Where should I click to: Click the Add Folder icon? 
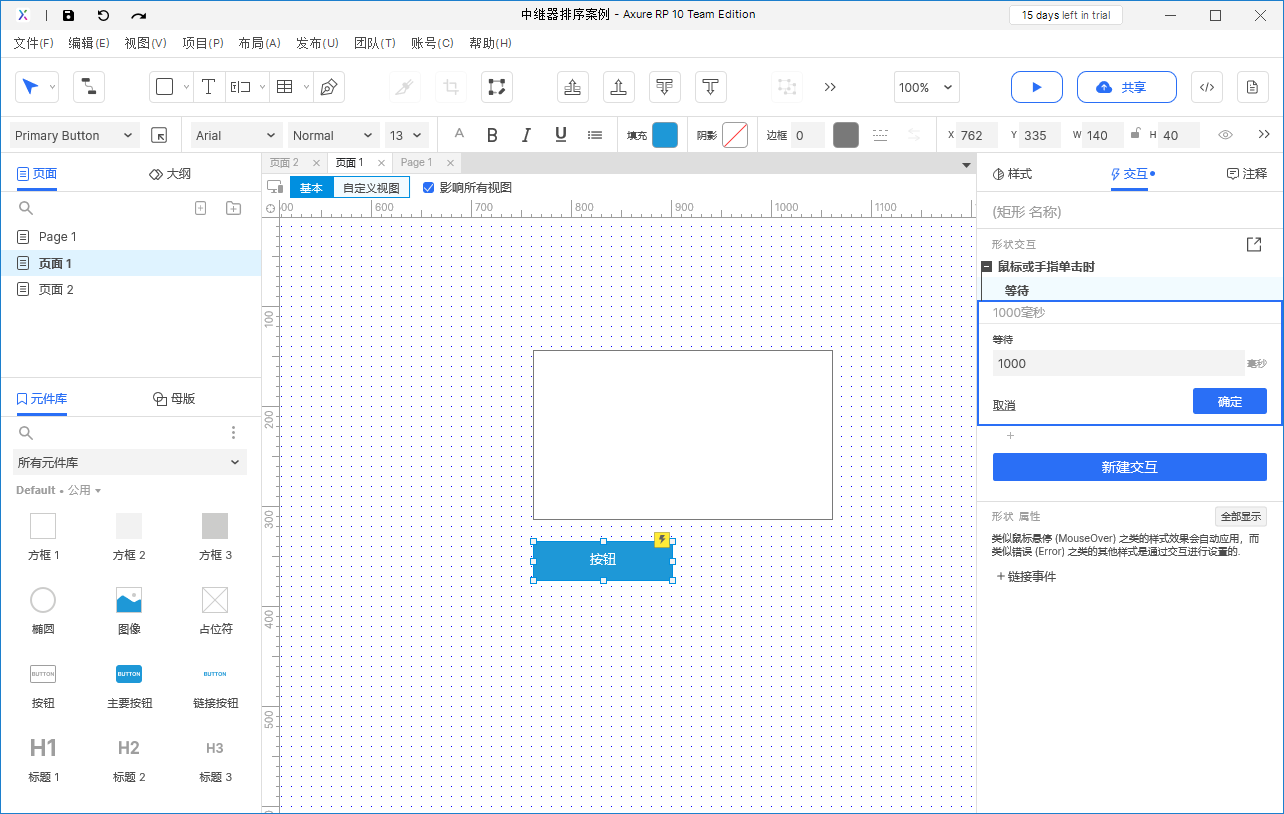point(233,208)
